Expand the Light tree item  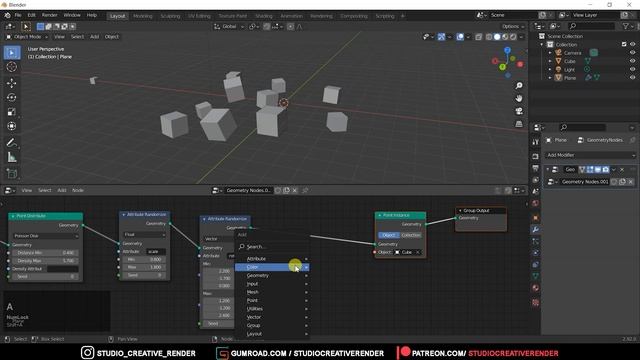550,69
